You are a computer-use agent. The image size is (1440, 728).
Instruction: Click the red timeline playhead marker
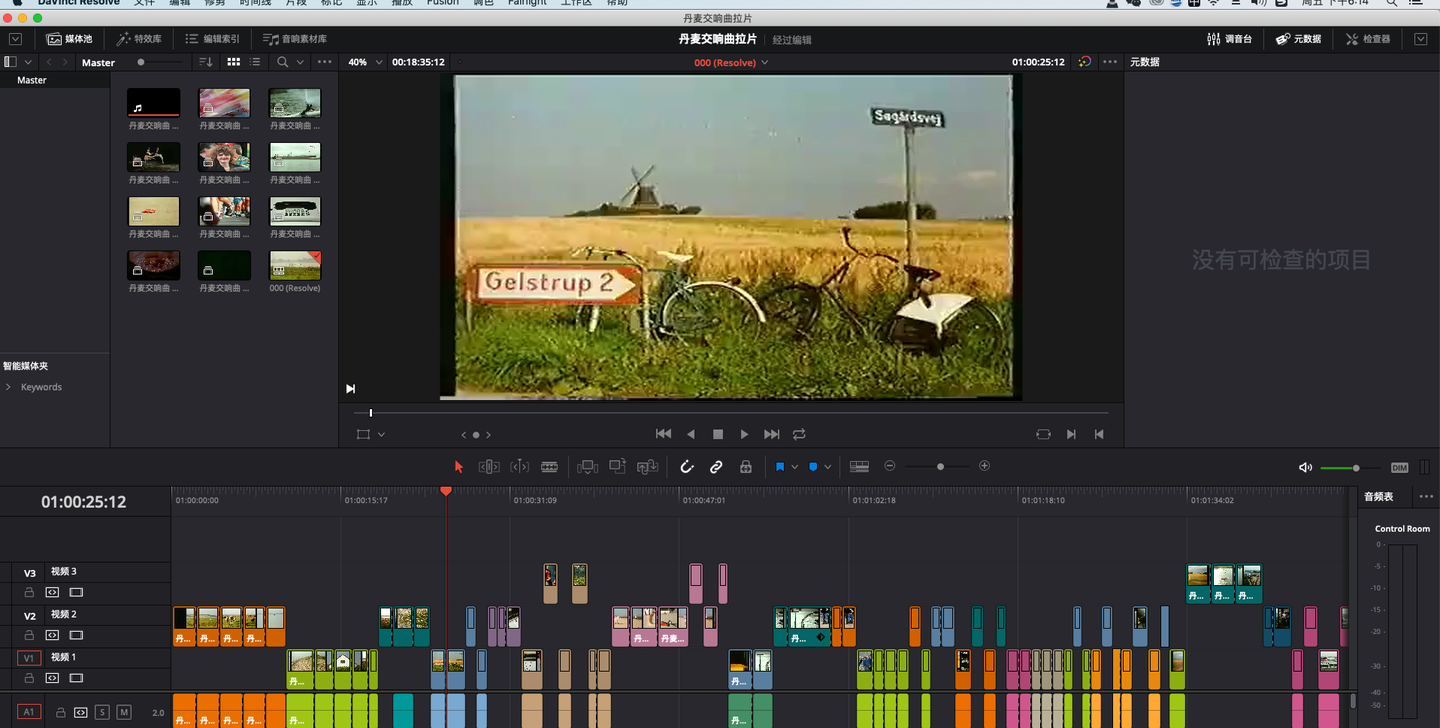pyautogui.click(x=446, y=491)
